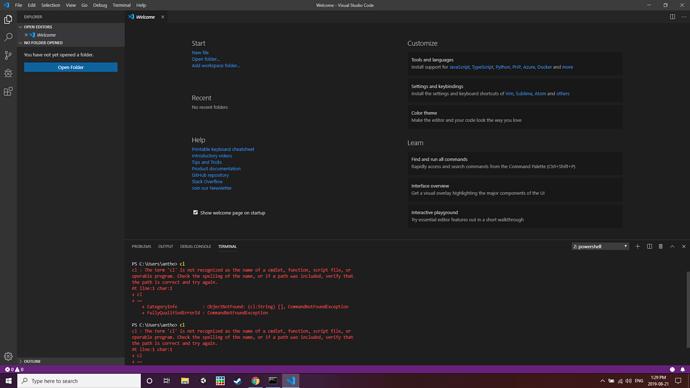Click the Open folder... link
Viewport: 690px width, 388px height.
point(206,59)
